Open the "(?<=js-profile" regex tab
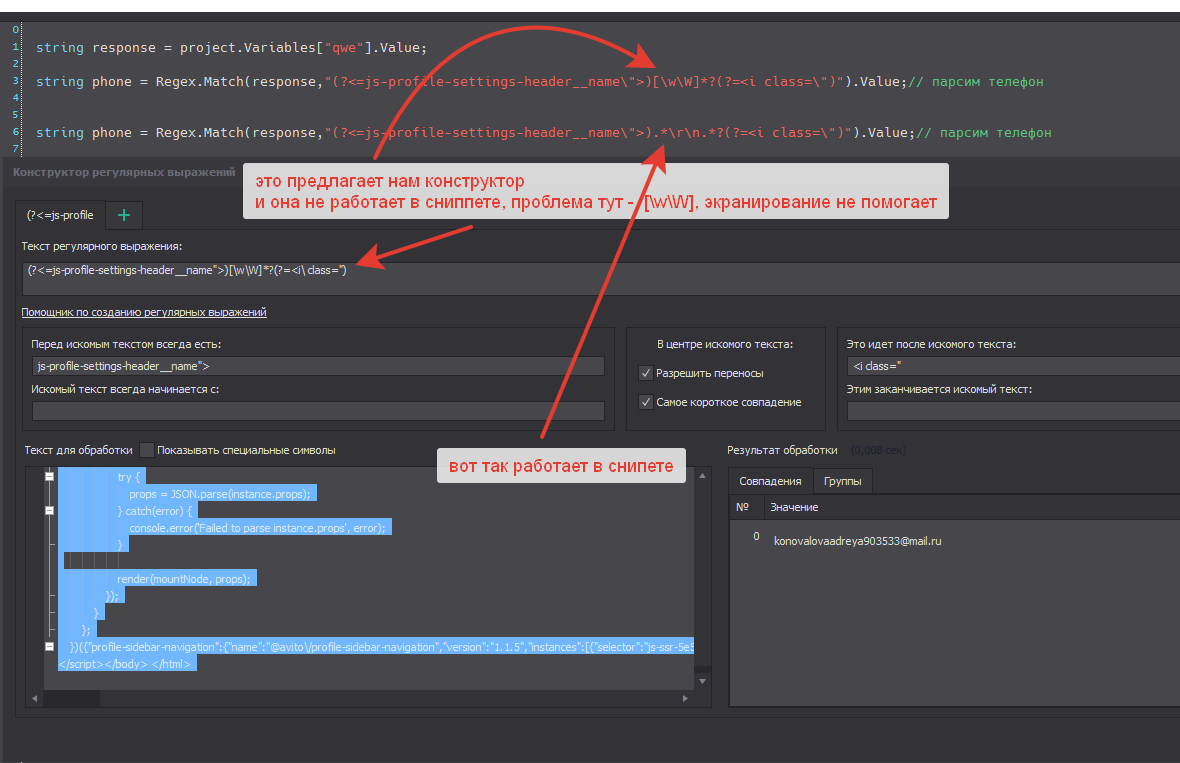Screen dimensions: 1180x763 point(60,215)
